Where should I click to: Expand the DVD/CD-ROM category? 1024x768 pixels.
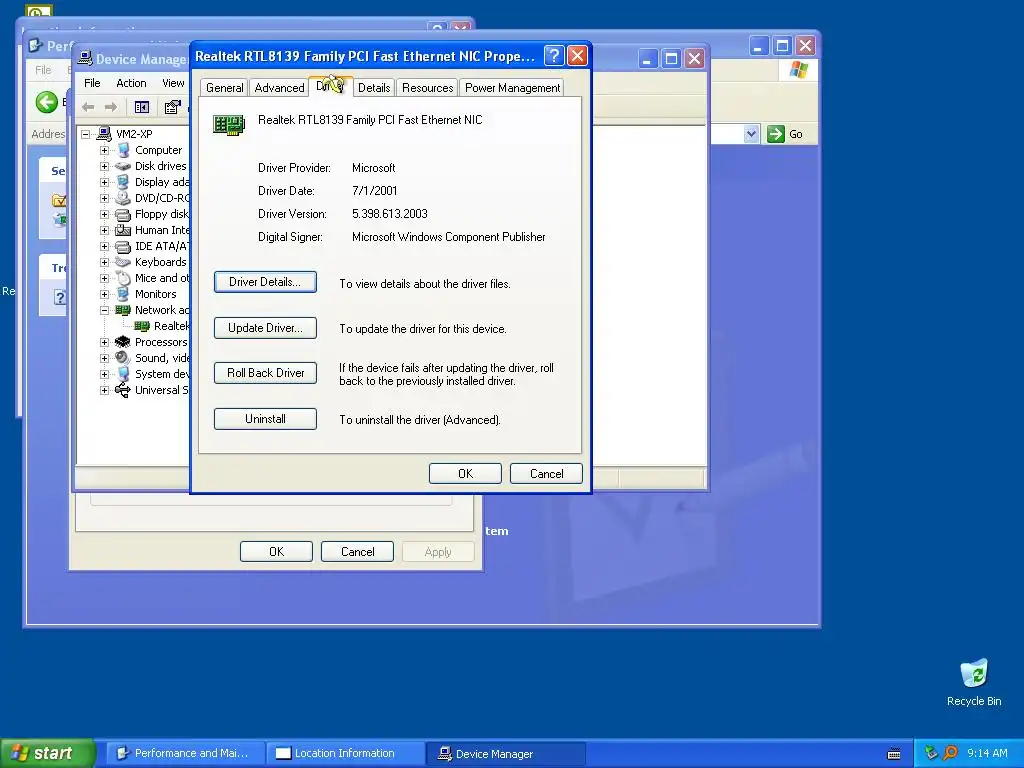coord(104,198)
